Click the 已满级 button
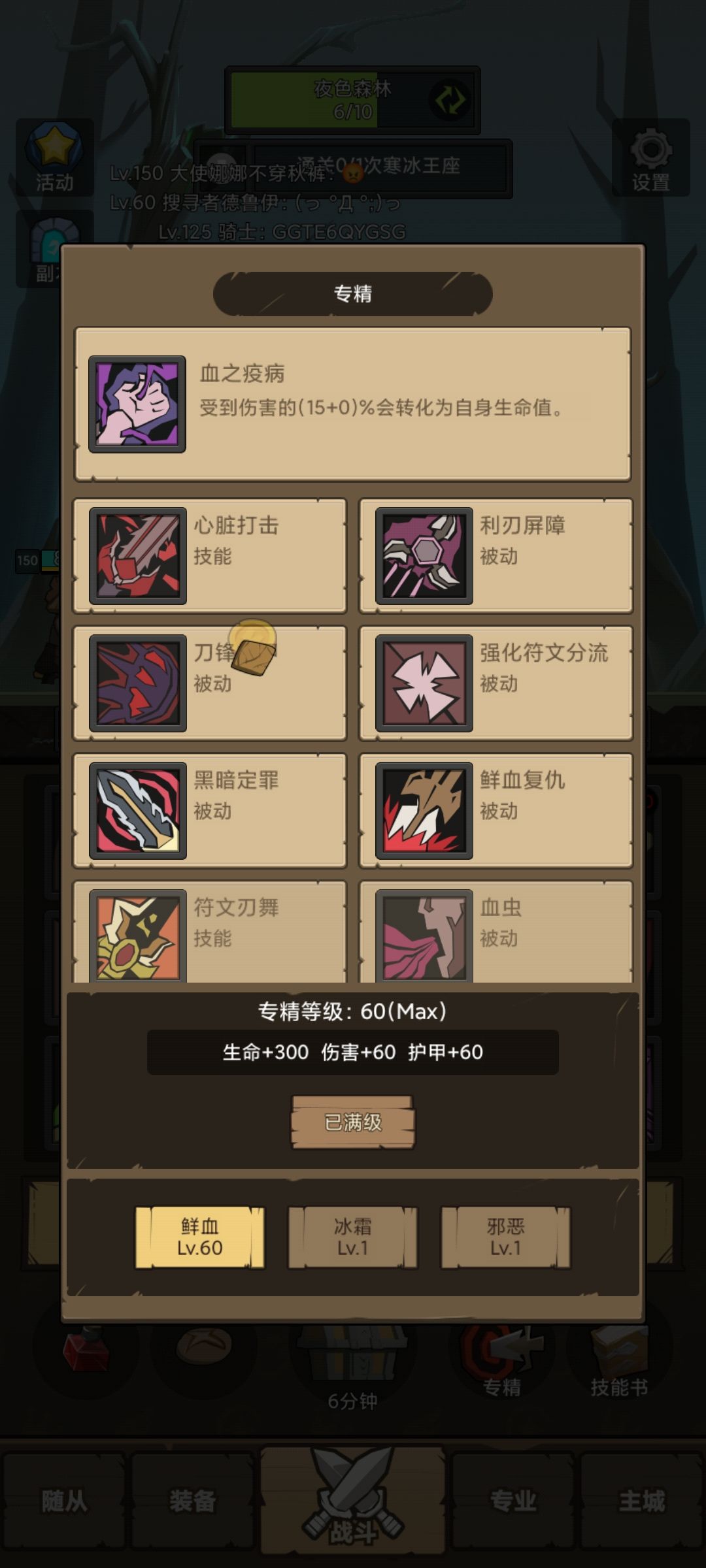The image size is (706, 1568). (353, 1122)
